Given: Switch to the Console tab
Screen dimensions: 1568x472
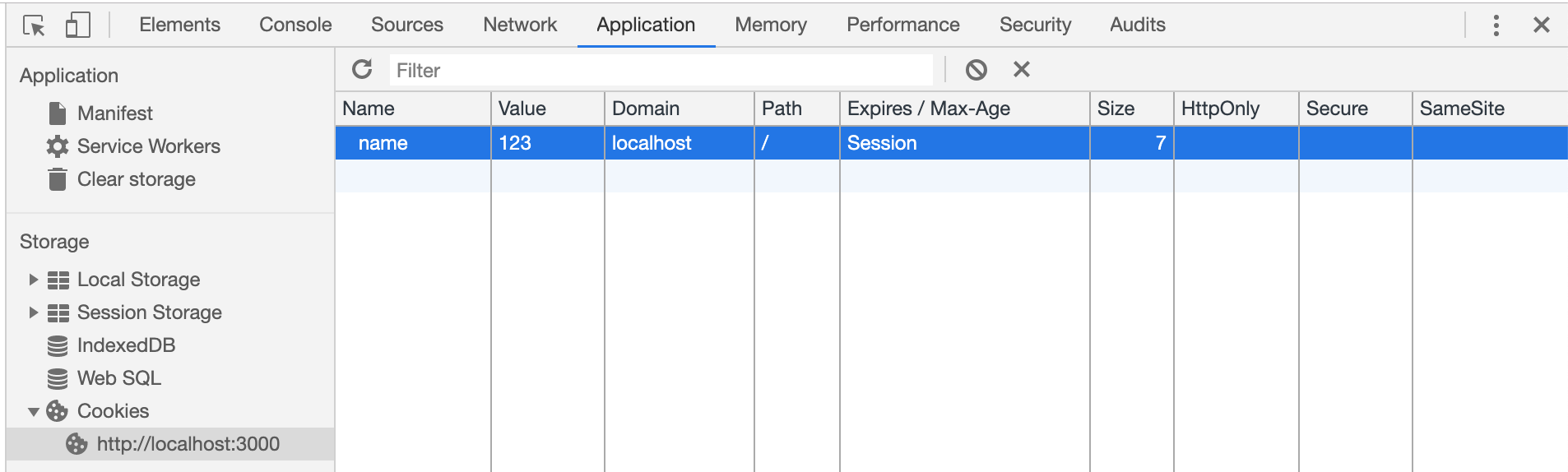Looking at the screenshot, I should (x=295, y=25).
